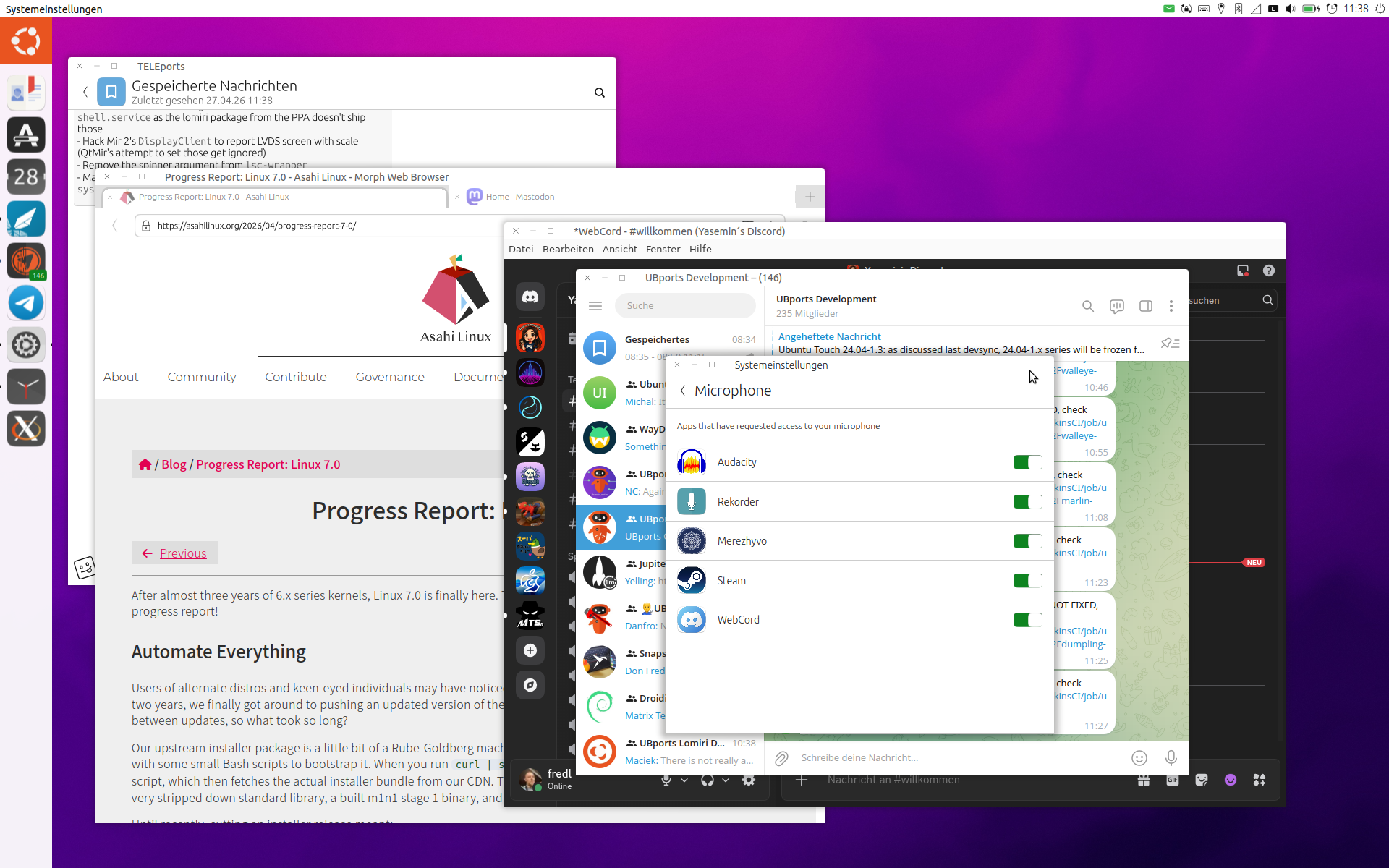Open the Bearbeiten menu
This screenshot has height=868, width=1389.
tap(568, 249)
